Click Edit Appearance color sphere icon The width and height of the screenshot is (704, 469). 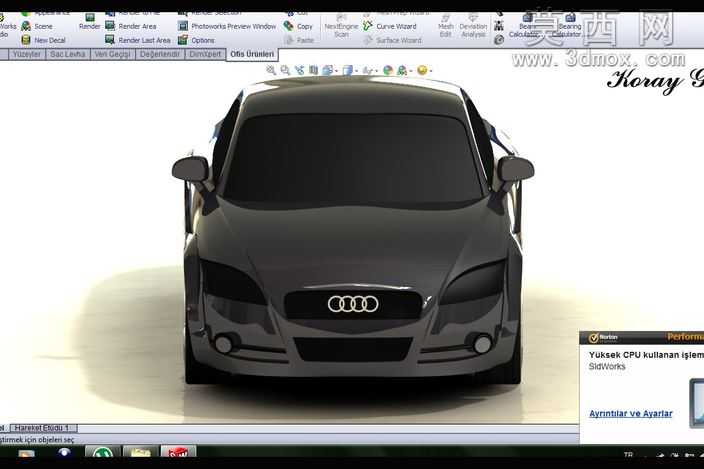click(x=388, y=70)
